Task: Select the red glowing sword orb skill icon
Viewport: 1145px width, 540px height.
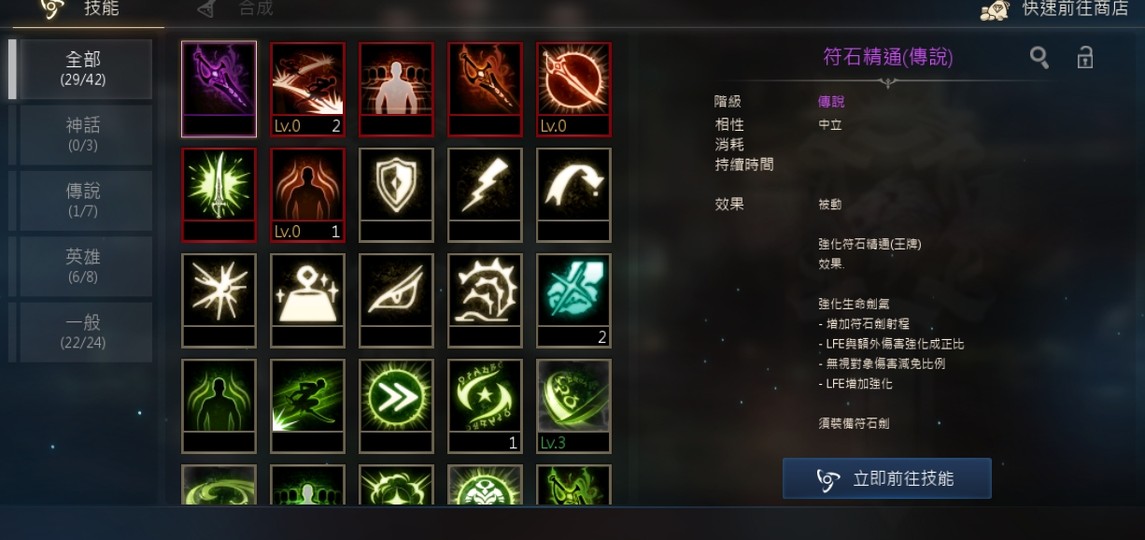Action: click(574, 89)
